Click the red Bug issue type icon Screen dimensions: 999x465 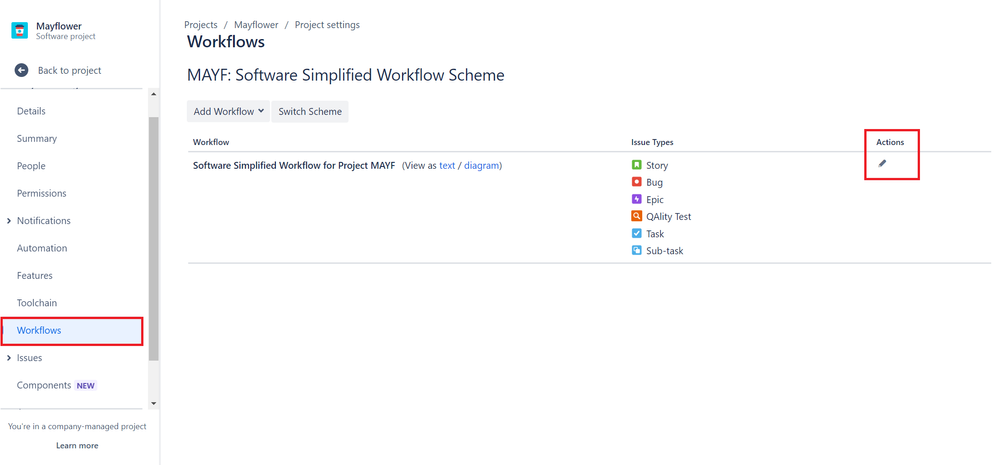click(636, 182)
